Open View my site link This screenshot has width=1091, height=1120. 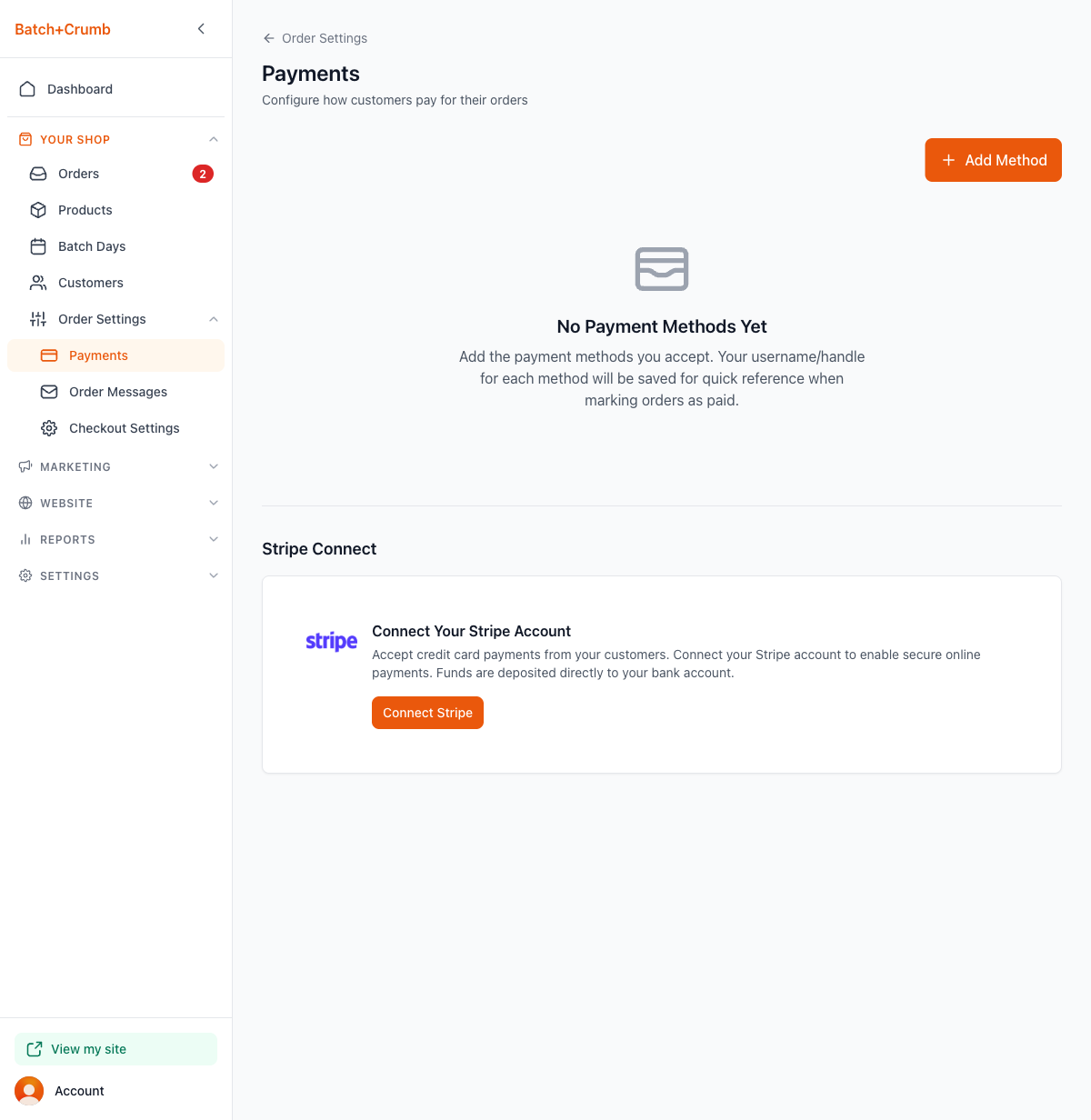[115, 1049]
